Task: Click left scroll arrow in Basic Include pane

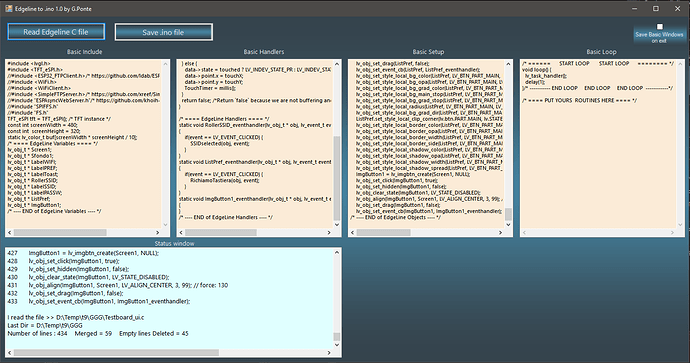Action: [x=10, y=232]
